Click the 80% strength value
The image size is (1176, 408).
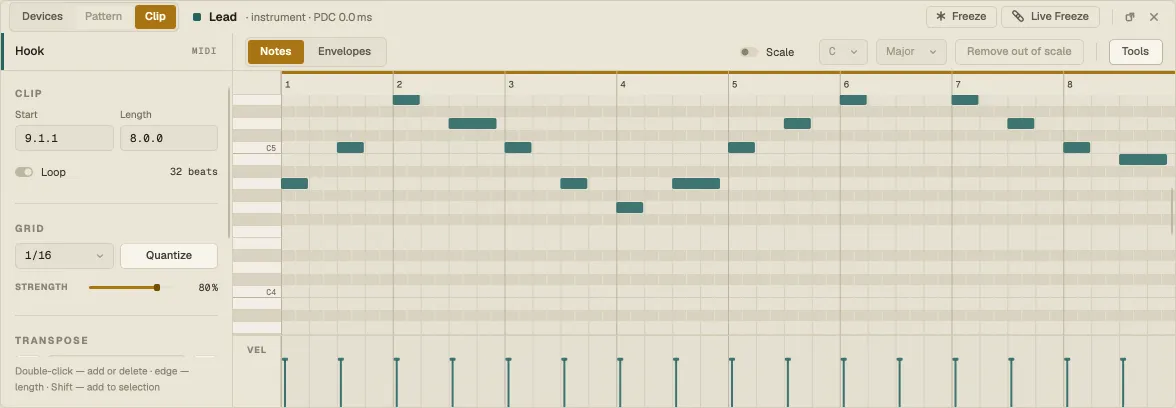click(x=208, y=288)
